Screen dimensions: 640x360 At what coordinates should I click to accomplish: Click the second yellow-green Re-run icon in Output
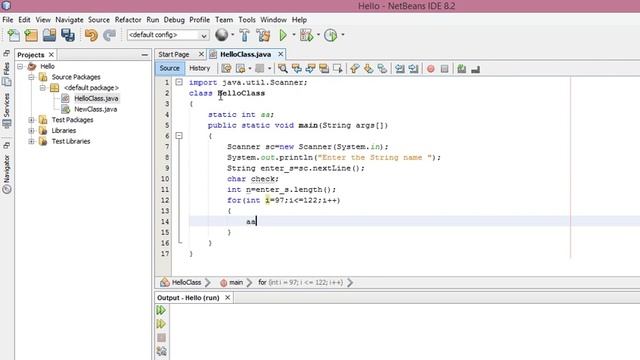pyautogui.click(x=161, y=324)
